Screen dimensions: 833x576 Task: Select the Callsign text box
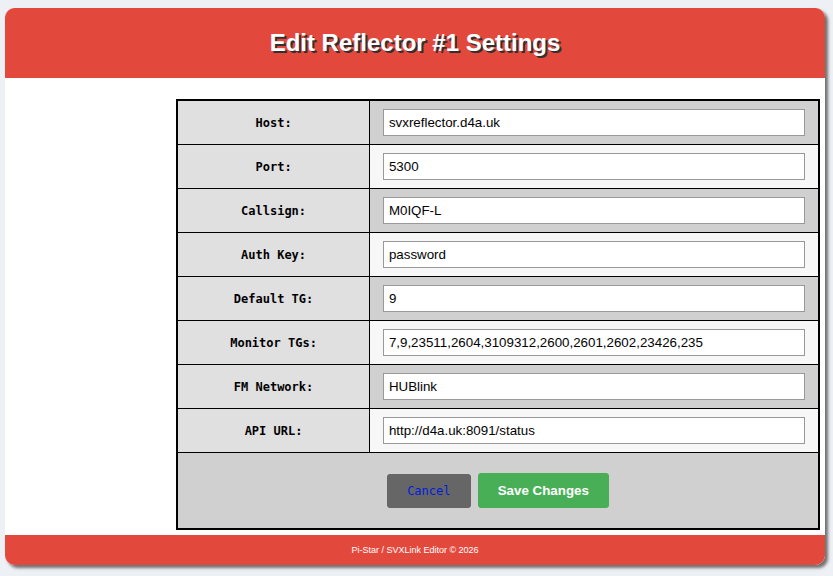(x=593, y=211)
